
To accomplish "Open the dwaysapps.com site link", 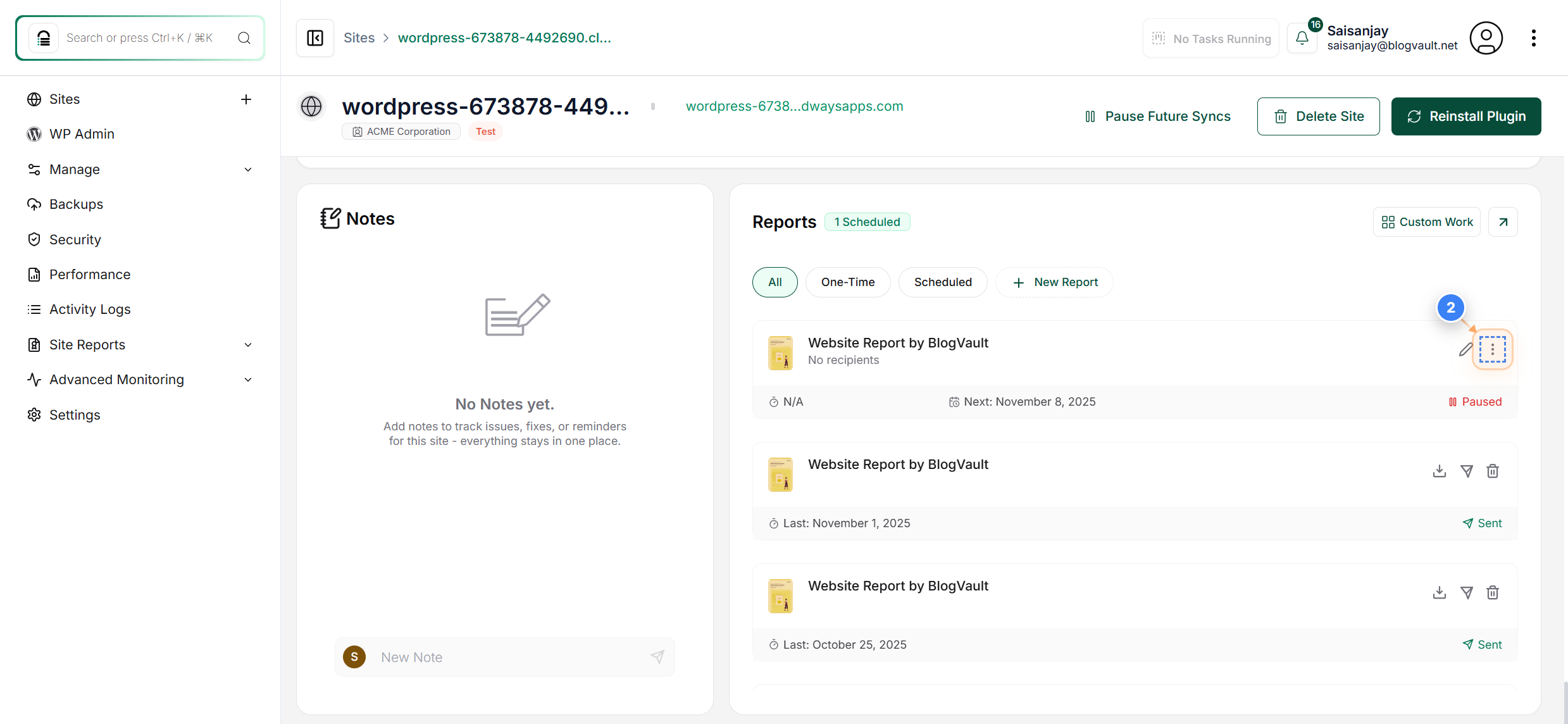I will (794, 106).
